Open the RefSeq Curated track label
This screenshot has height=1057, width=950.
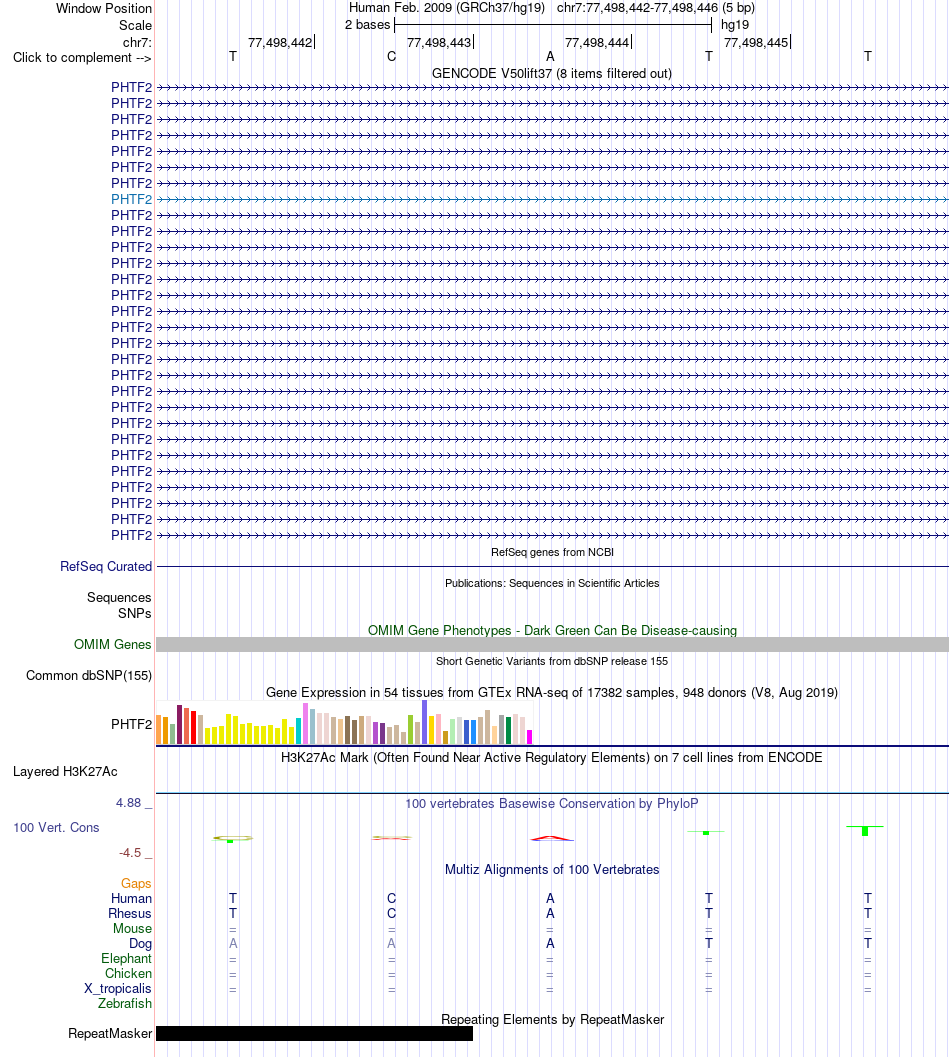click(x=106, y=567)
